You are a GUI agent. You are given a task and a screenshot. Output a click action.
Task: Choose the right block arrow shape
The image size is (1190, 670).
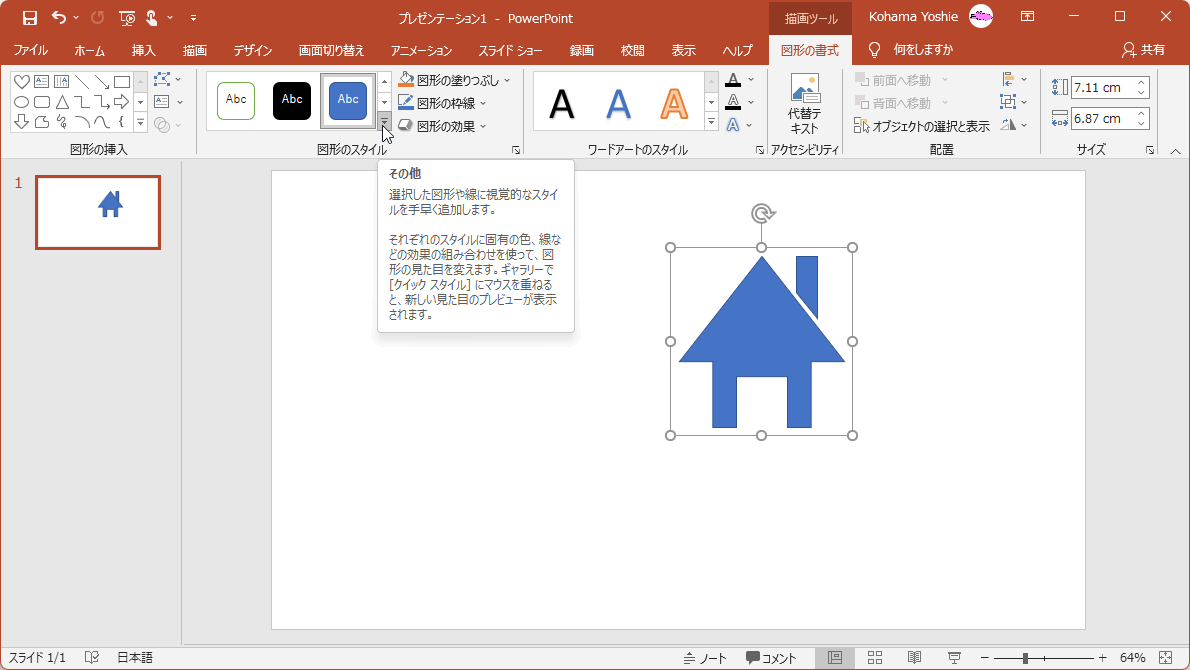121,102
